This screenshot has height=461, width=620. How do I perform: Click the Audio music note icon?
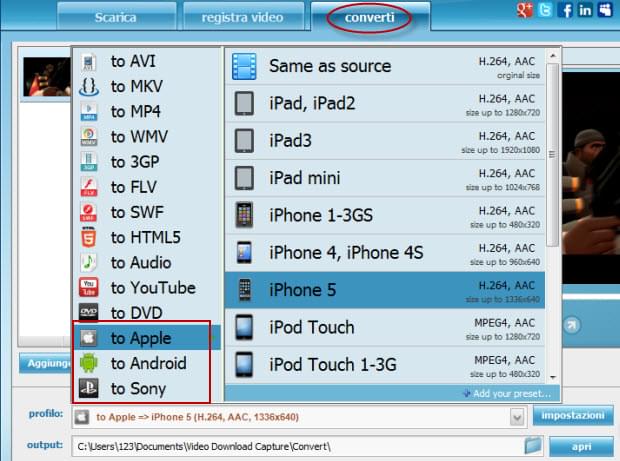[89, 263]
